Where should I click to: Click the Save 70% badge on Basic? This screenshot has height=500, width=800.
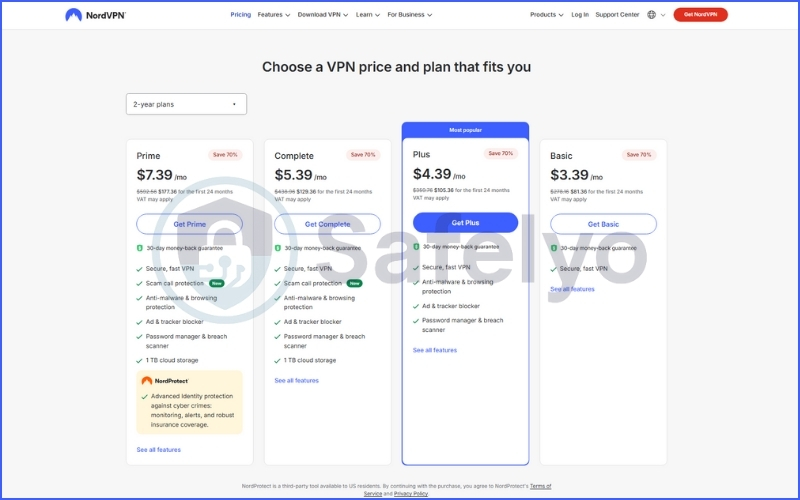pos(639,155)
